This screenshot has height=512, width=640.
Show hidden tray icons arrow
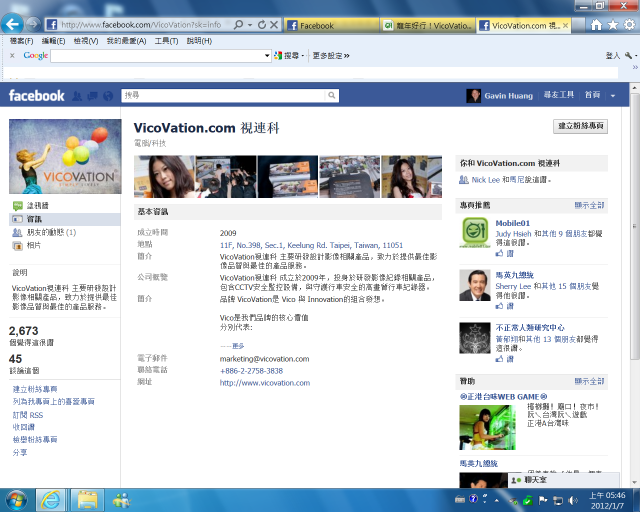click(497, 500)
